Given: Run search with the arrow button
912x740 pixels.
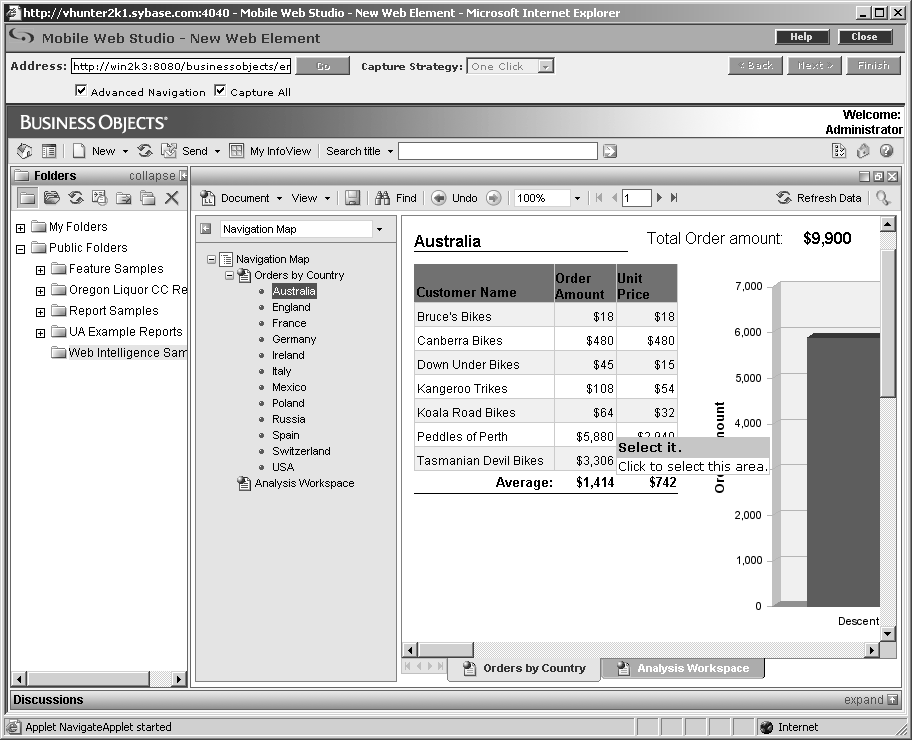Looking at the screenshot, I should click(x=610, y=151).
